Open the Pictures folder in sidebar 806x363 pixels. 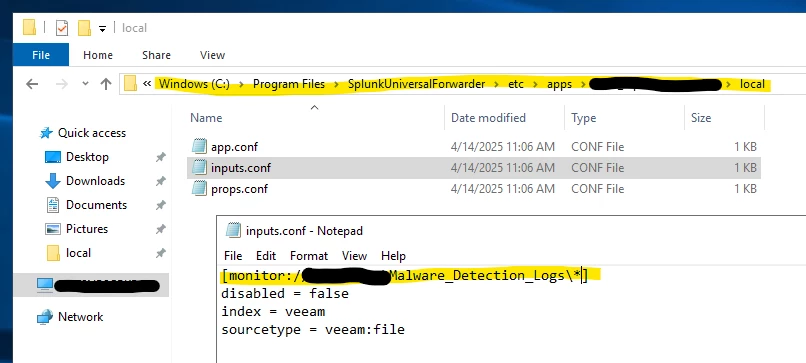(x=87, y=229)
